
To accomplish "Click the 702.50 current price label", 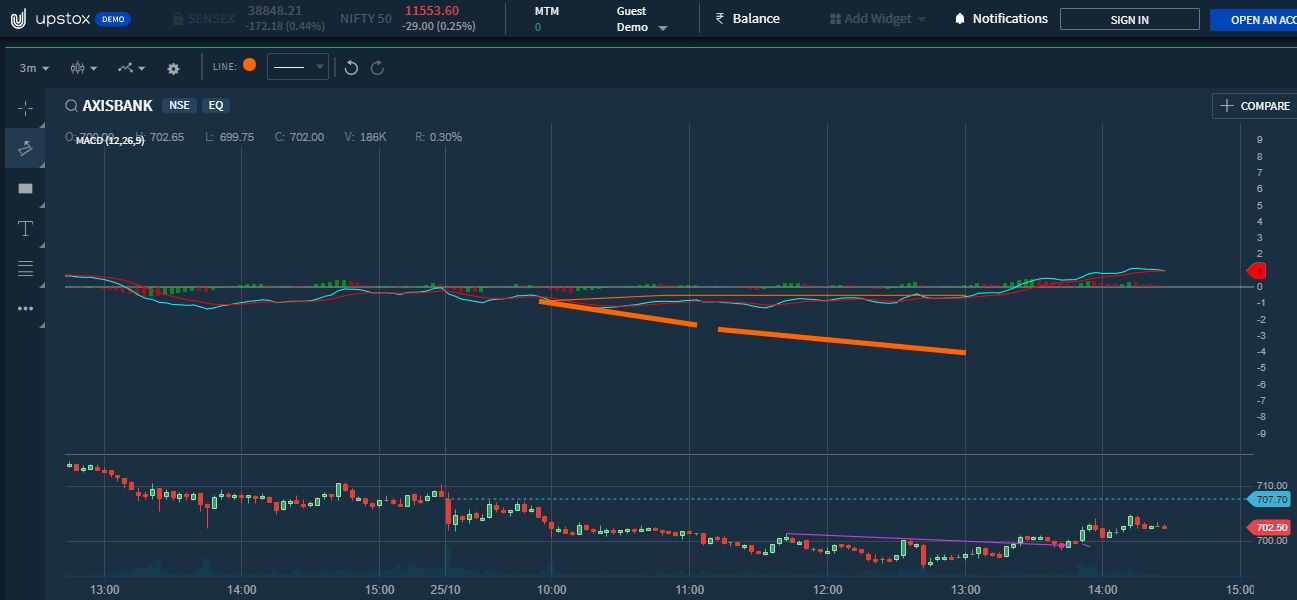I will [1270, 528].
